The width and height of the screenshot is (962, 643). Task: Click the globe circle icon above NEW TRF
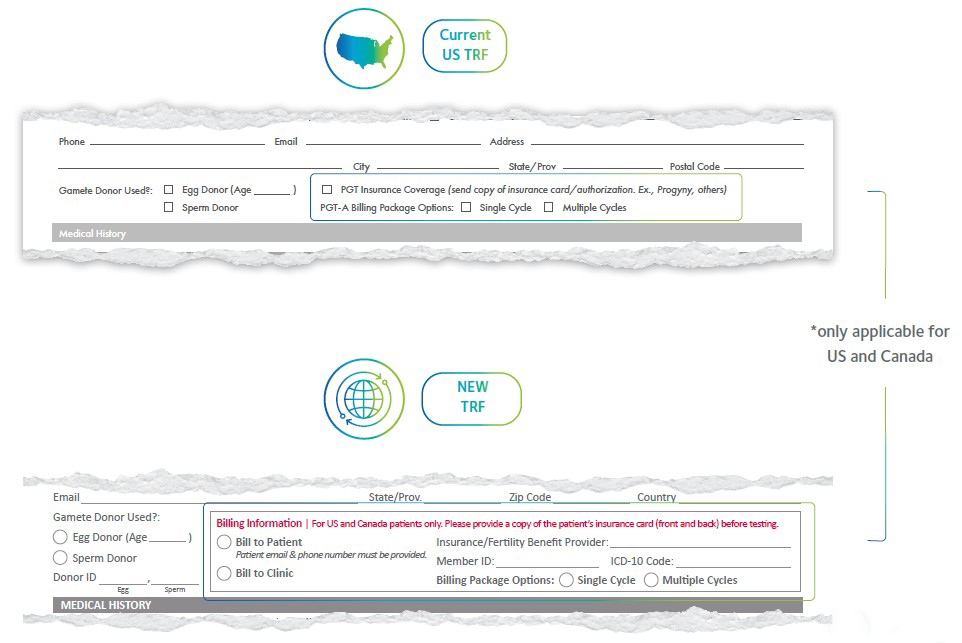coord(364,398)
